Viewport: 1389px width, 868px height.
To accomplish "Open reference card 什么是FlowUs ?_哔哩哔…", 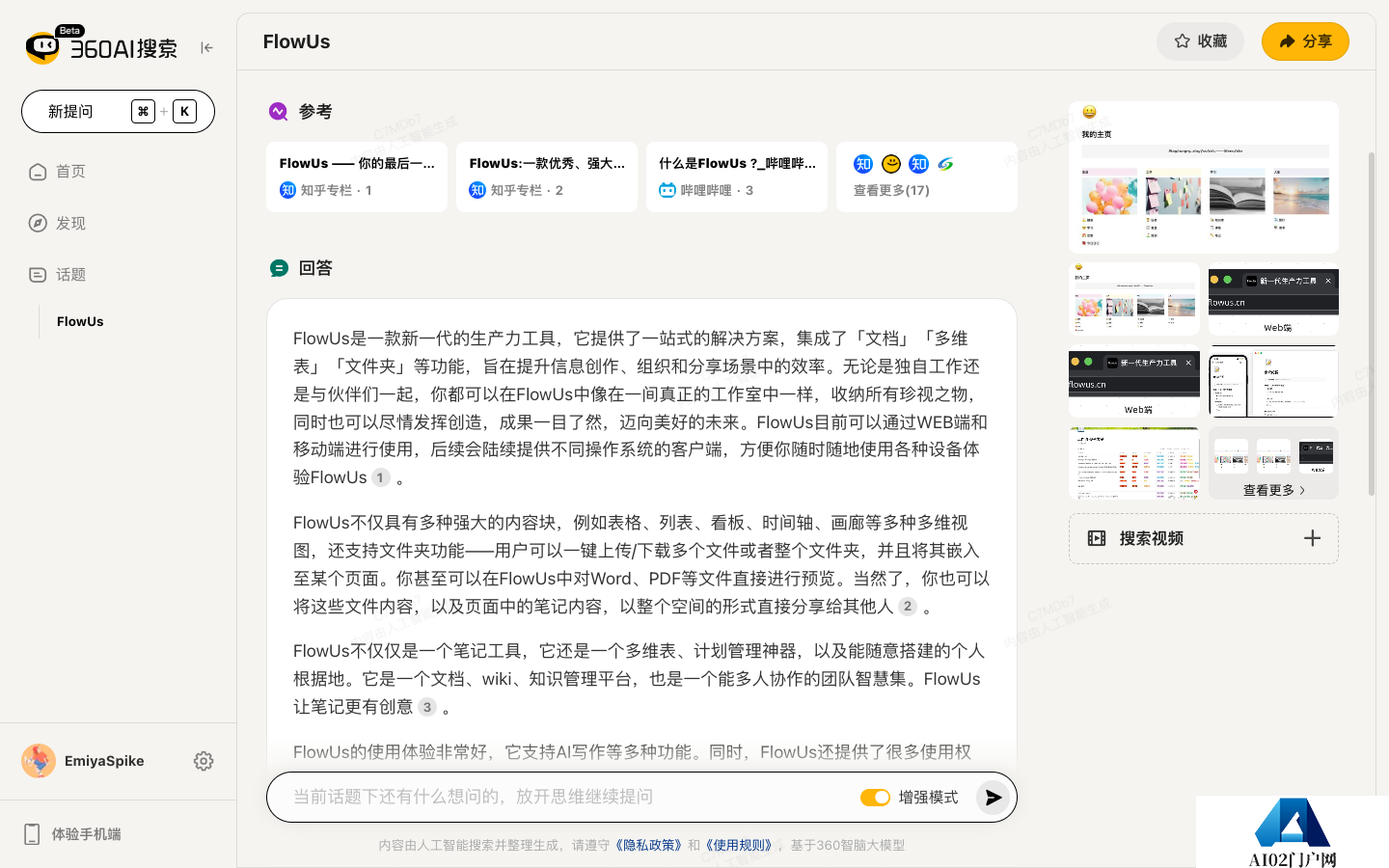I will [737, 176].
